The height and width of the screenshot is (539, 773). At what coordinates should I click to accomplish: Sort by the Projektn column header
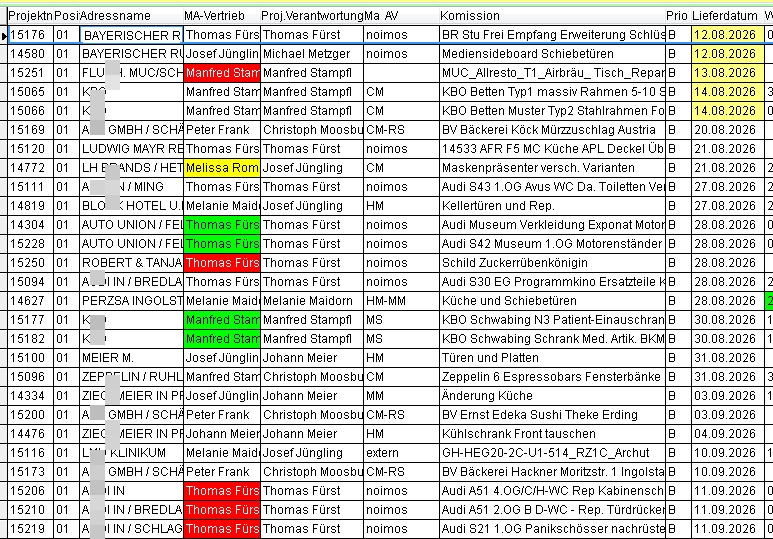tap(31, 16)
